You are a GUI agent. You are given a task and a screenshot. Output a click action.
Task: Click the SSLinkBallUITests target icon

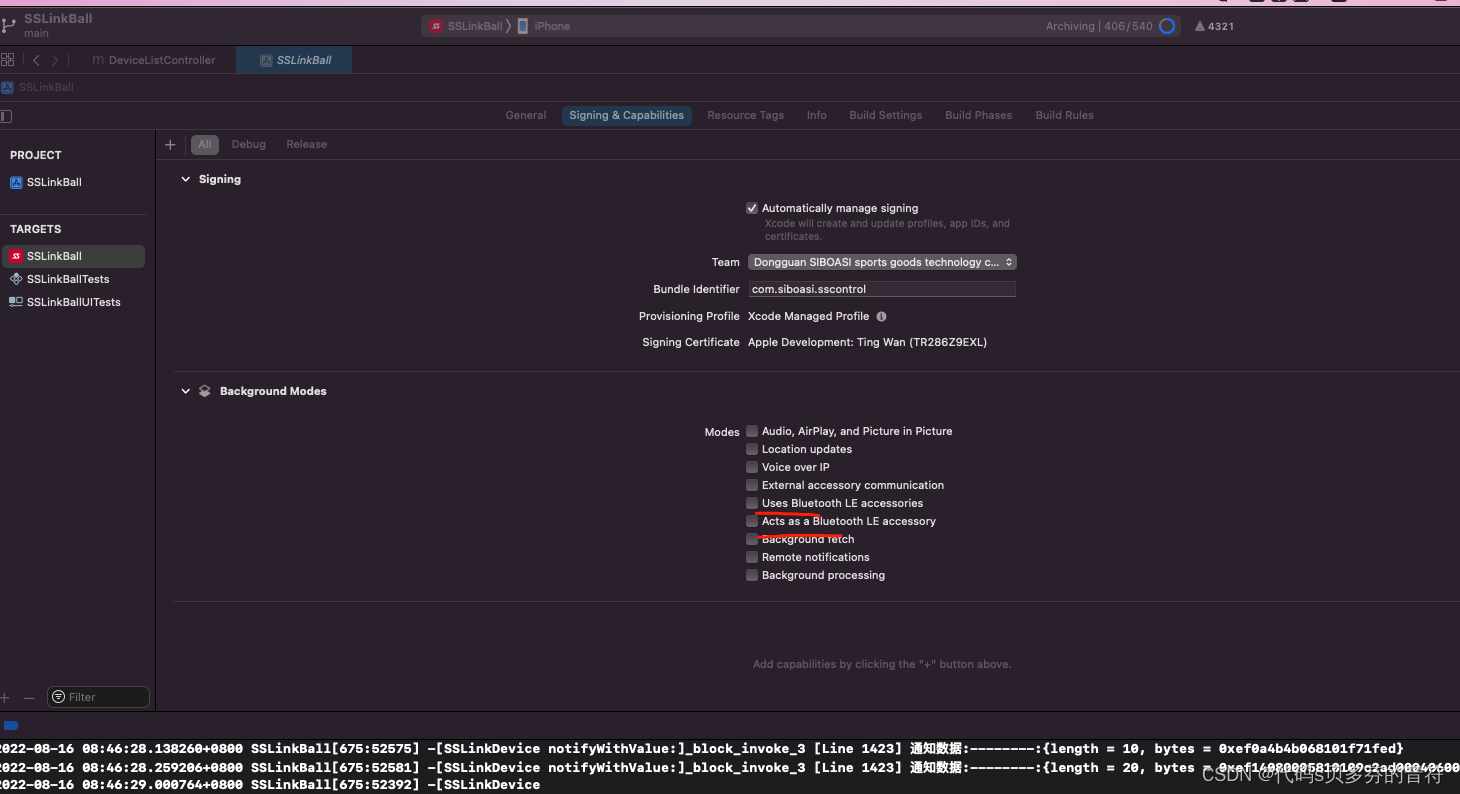coord(16,302)
